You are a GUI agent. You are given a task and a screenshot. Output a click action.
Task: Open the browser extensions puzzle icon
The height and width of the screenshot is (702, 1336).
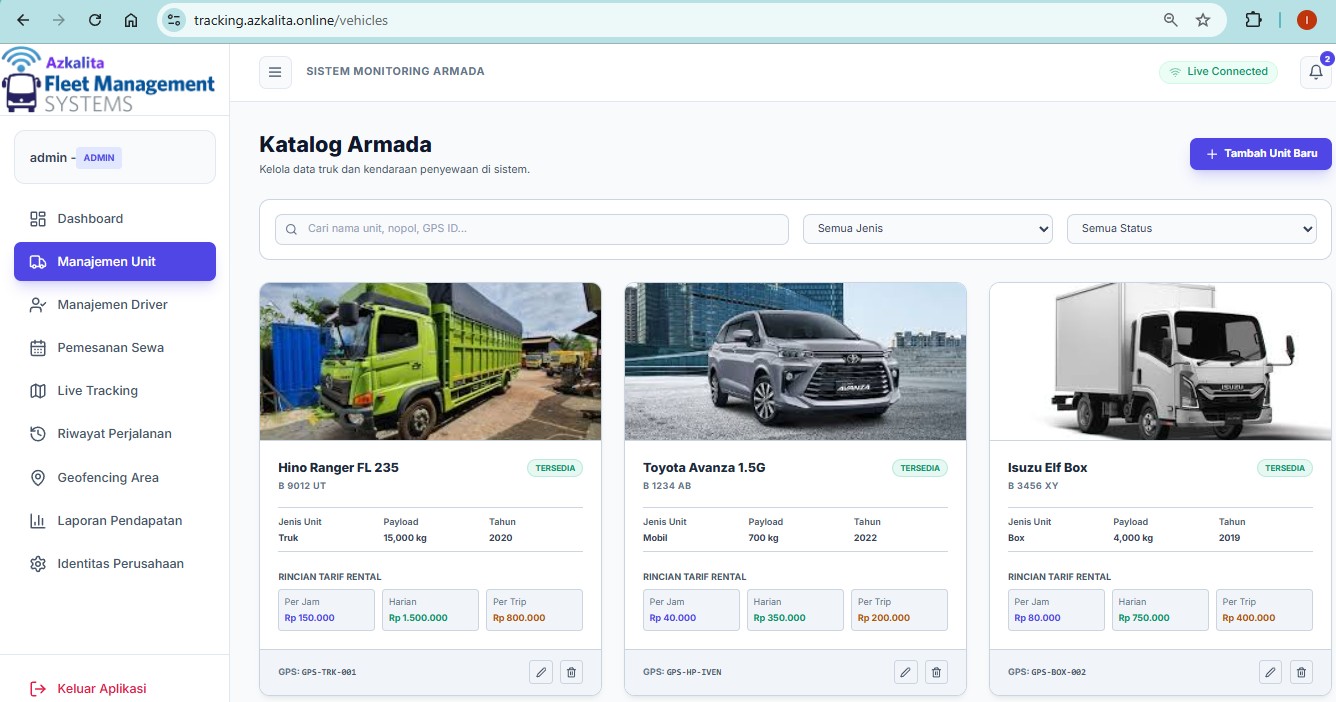[1253, 20]
